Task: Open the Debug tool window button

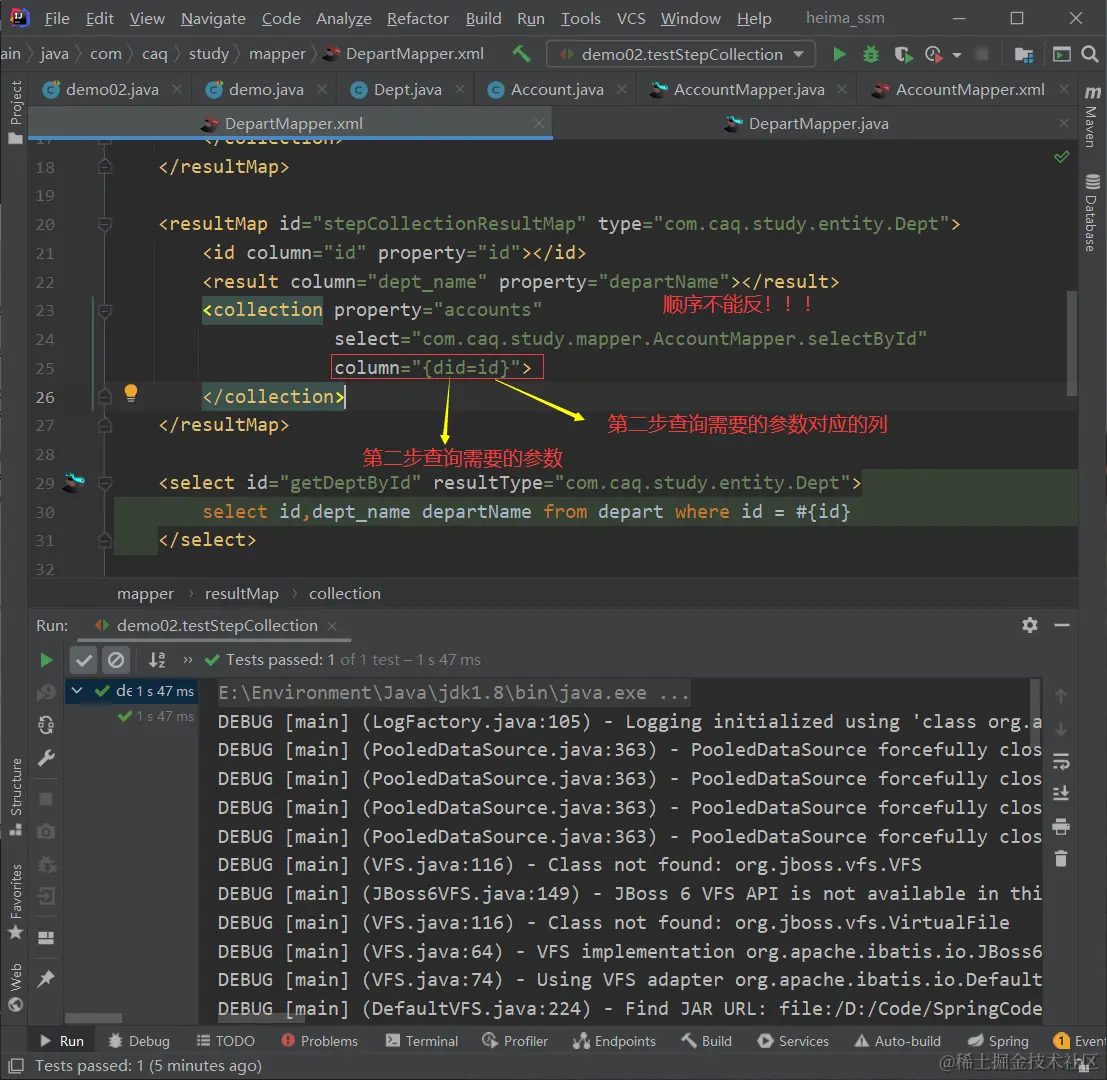Action: 139,1040
